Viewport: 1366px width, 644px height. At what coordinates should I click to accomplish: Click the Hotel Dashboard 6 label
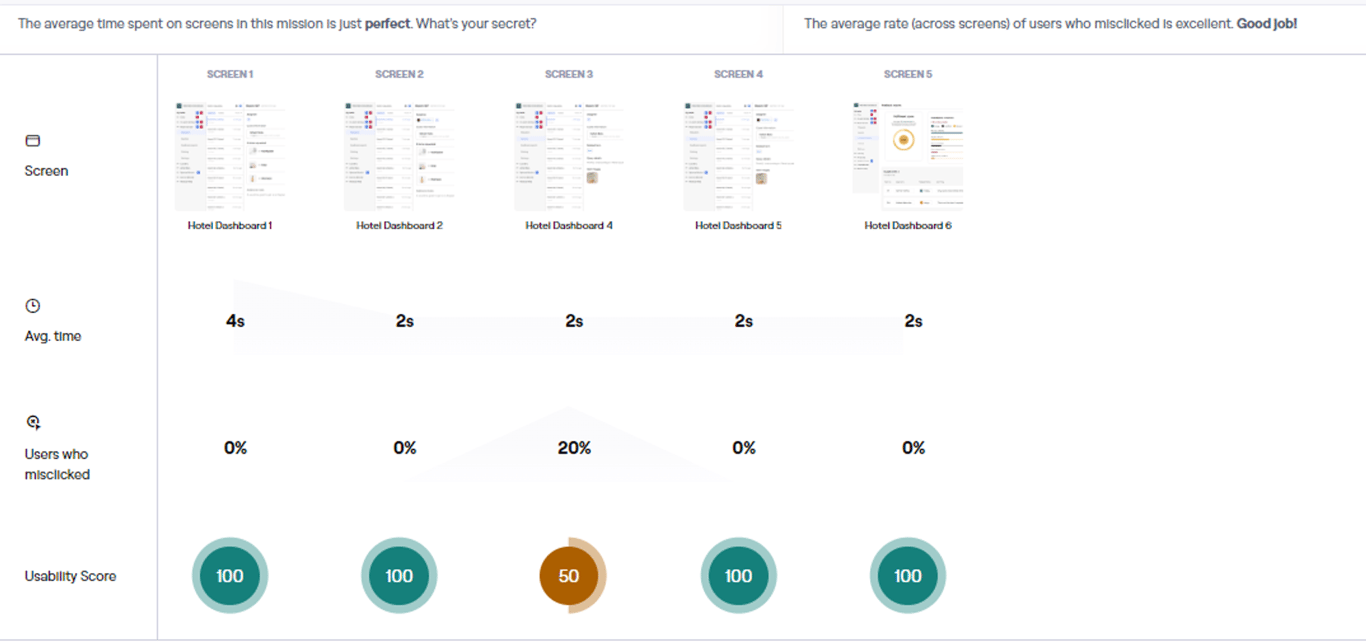(908, 226)
